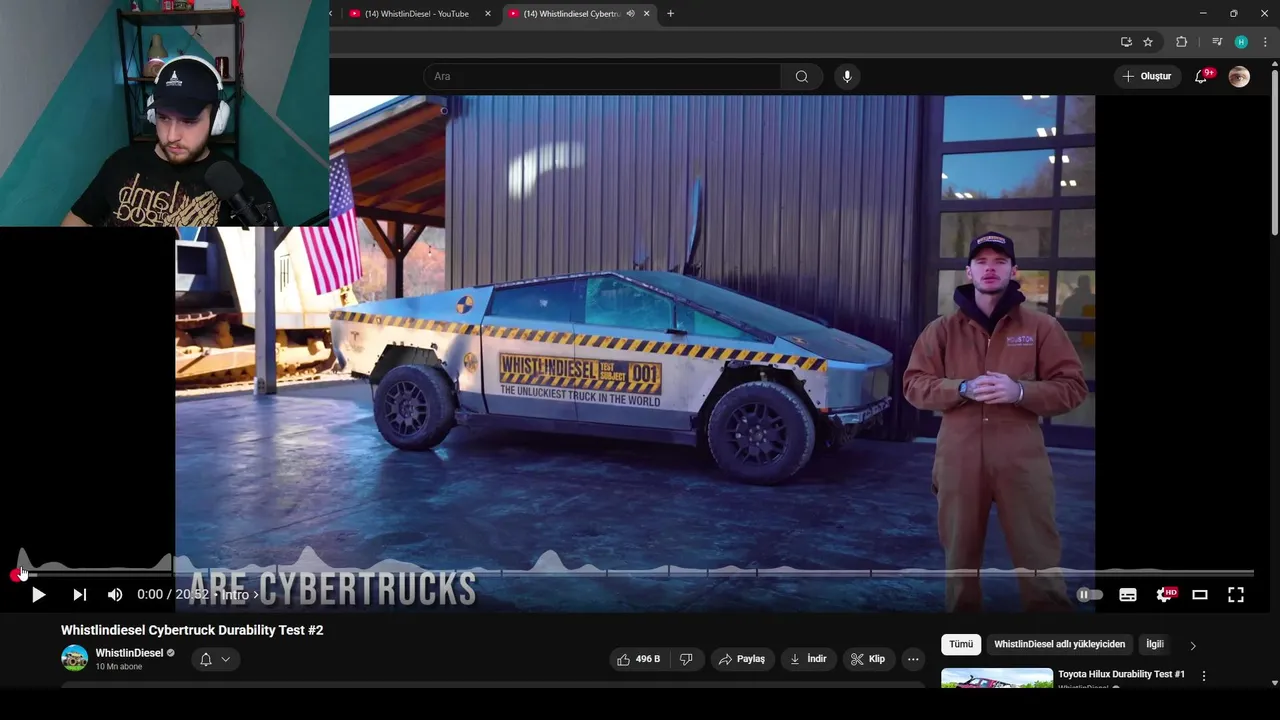Turn on subtitles with captions button

(x=1128, y=595)
